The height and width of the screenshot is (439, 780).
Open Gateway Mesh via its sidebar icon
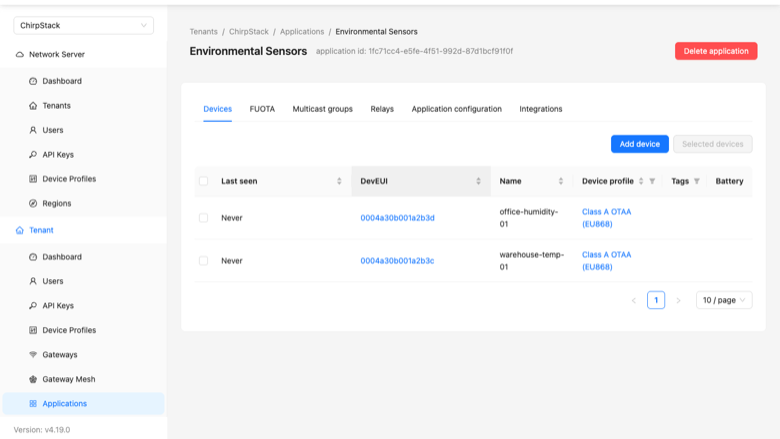pos(33,379)
